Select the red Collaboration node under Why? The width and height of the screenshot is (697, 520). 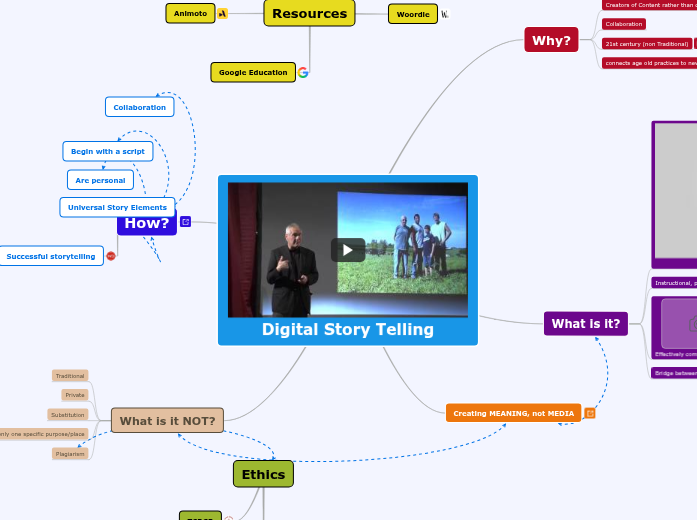pyautogui.click(x=623, y=24)
